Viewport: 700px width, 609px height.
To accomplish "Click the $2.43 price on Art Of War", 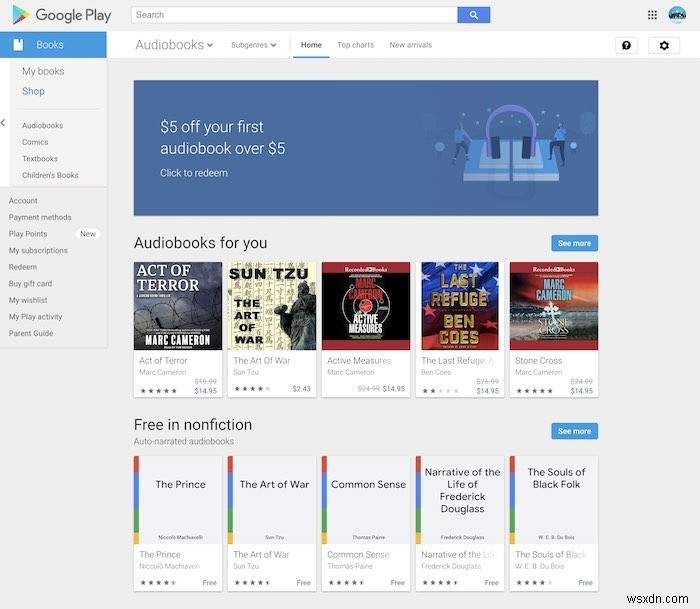I will point(301,388).
